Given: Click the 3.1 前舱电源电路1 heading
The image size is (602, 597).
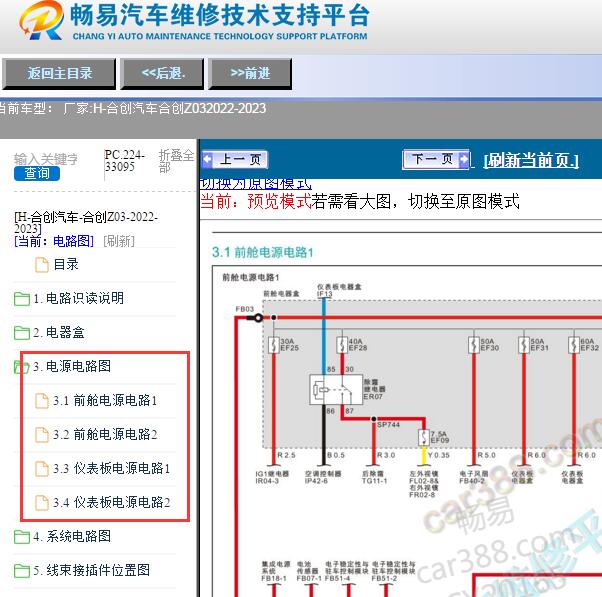Looking at the screenshot, I should tap(263, 252).
